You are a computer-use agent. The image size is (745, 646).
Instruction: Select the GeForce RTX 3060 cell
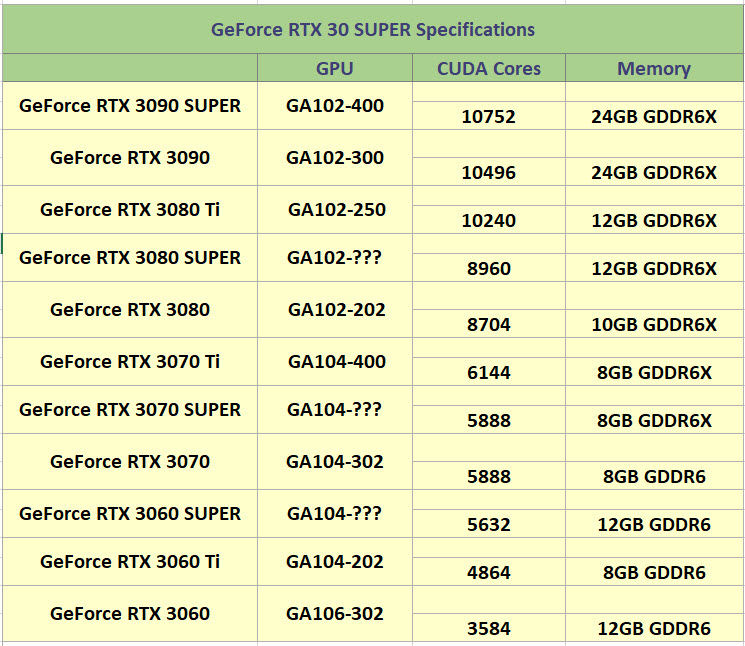130,614
